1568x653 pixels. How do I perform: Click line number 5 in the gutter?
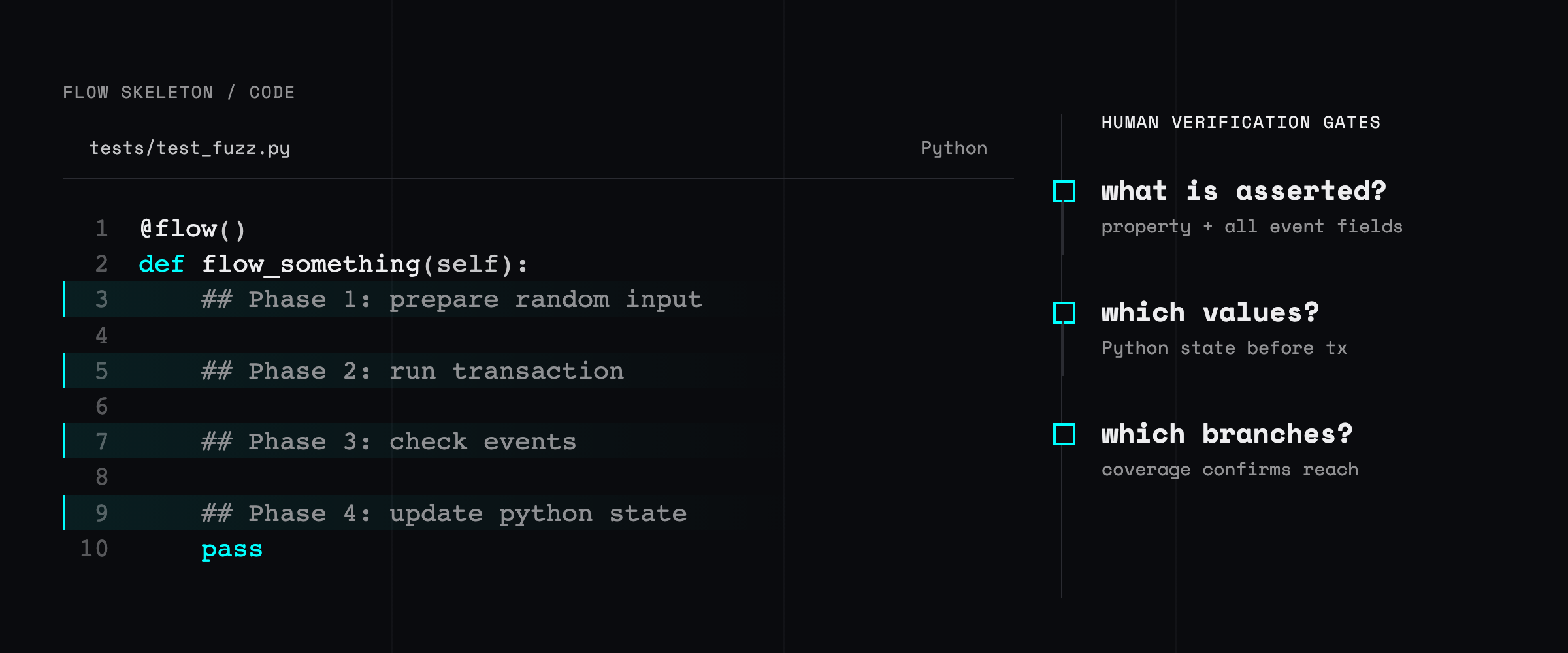pyautogui.click(x=102, y=371)
